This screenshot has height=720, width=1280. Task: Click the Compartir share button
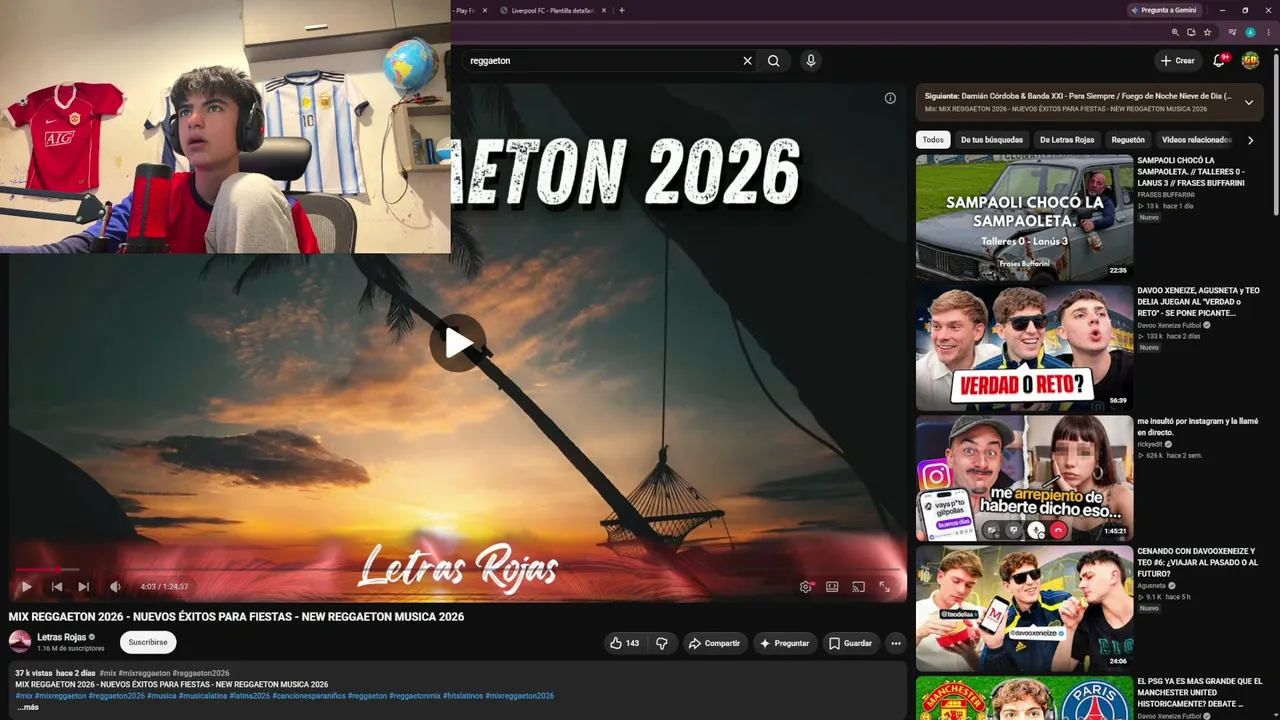point(714,643)
